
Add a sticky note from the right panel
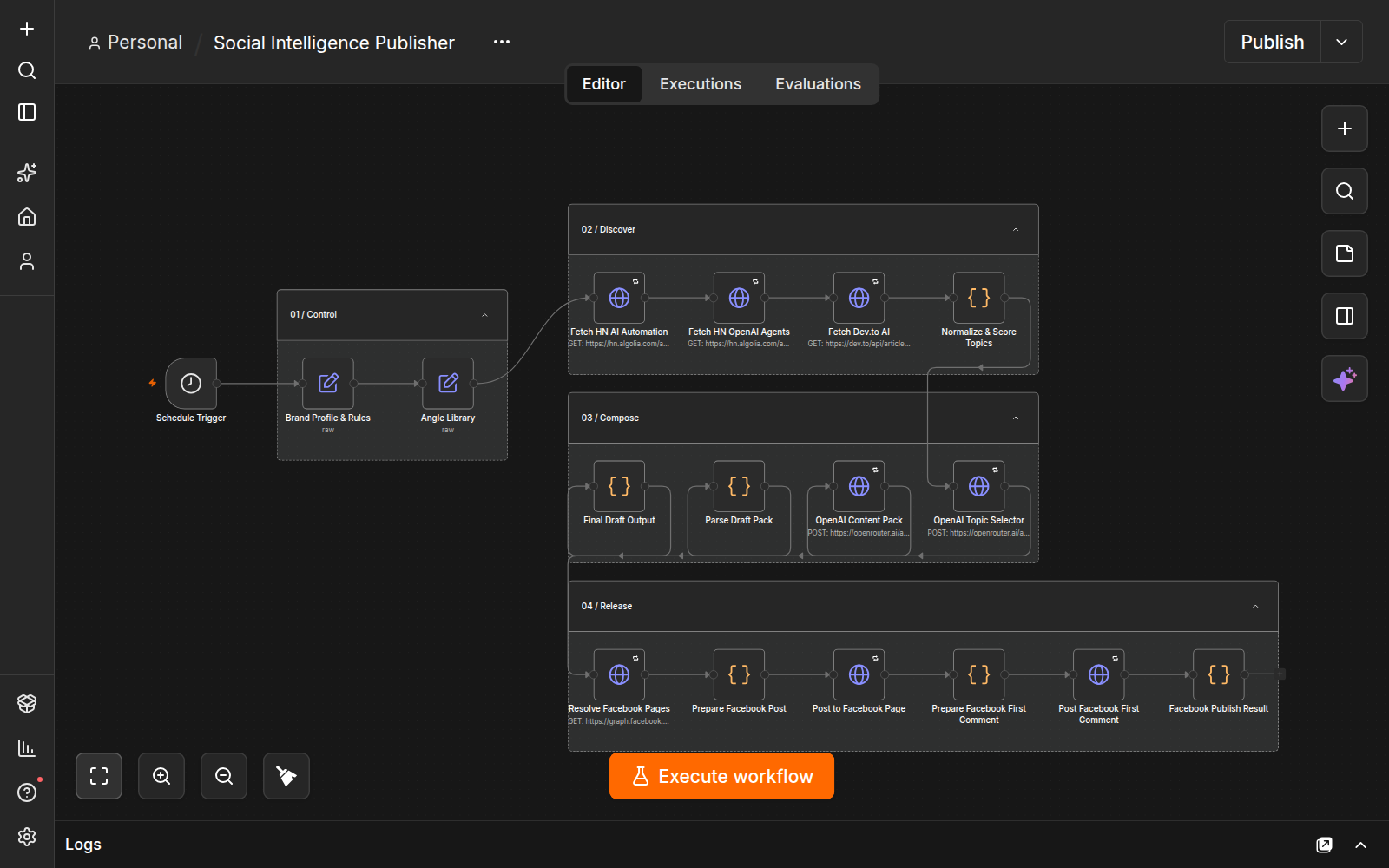click(x=1345, y=253)
